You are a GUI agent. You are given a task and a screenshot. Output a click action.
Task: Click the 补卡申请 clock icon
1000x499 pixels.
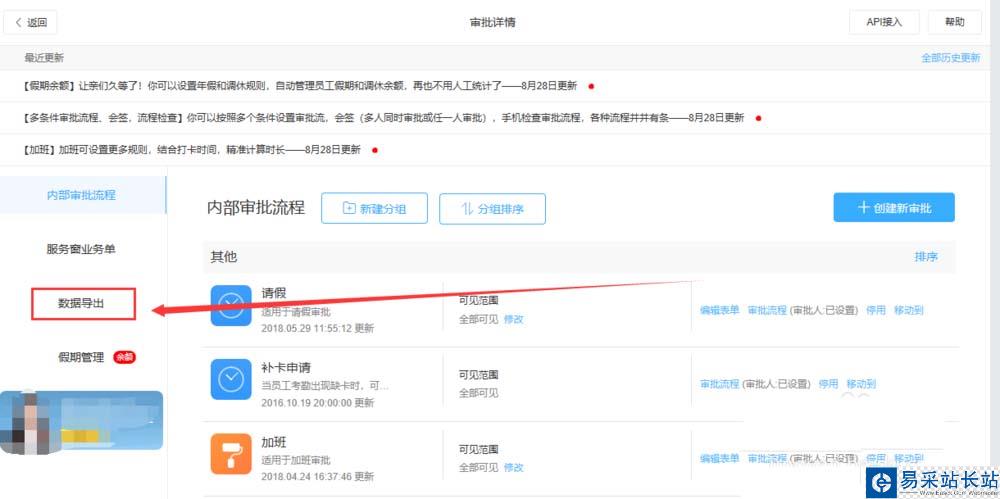[231, 379]
